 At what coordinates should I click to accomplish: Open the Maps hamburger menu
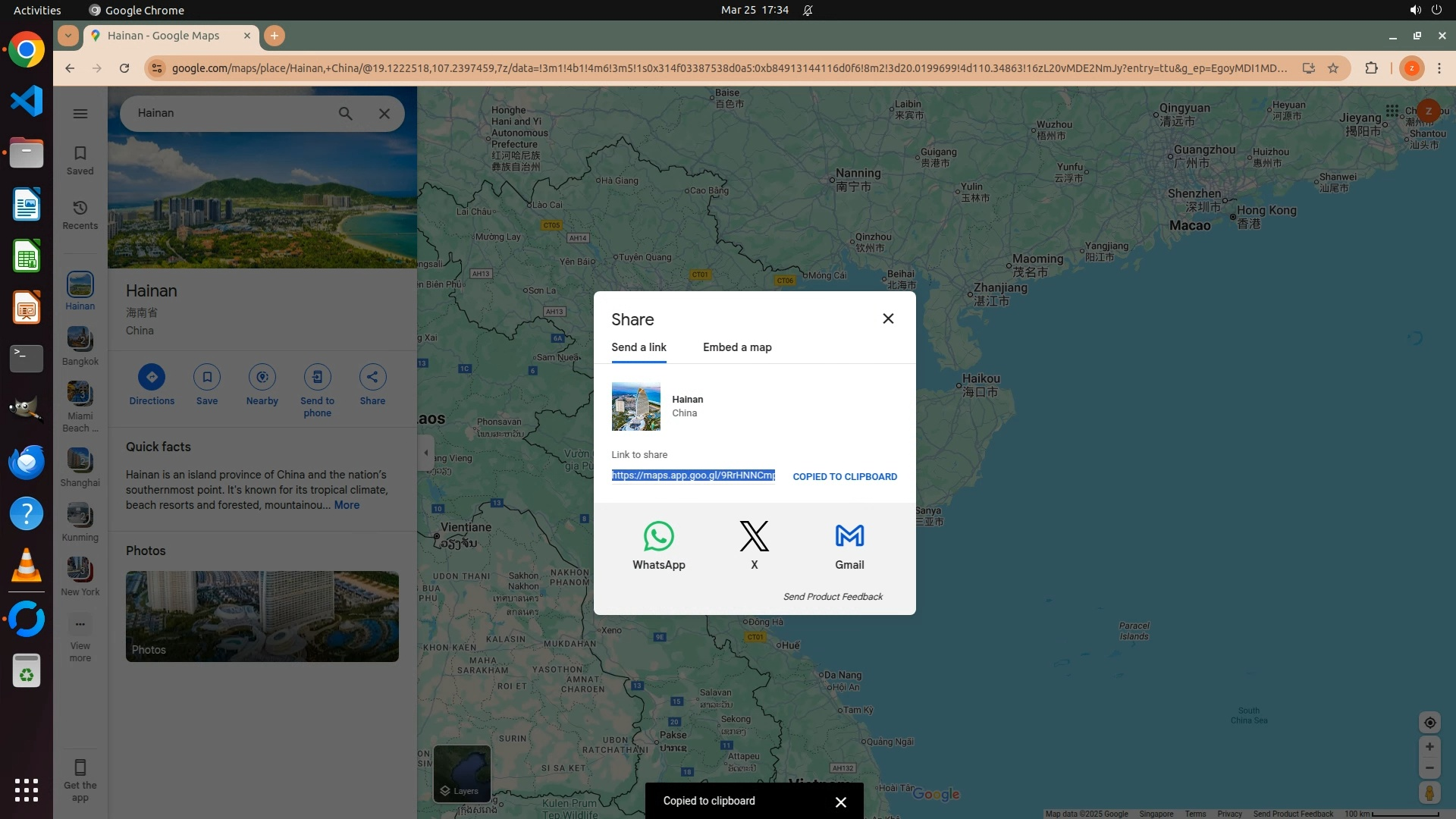80,114
